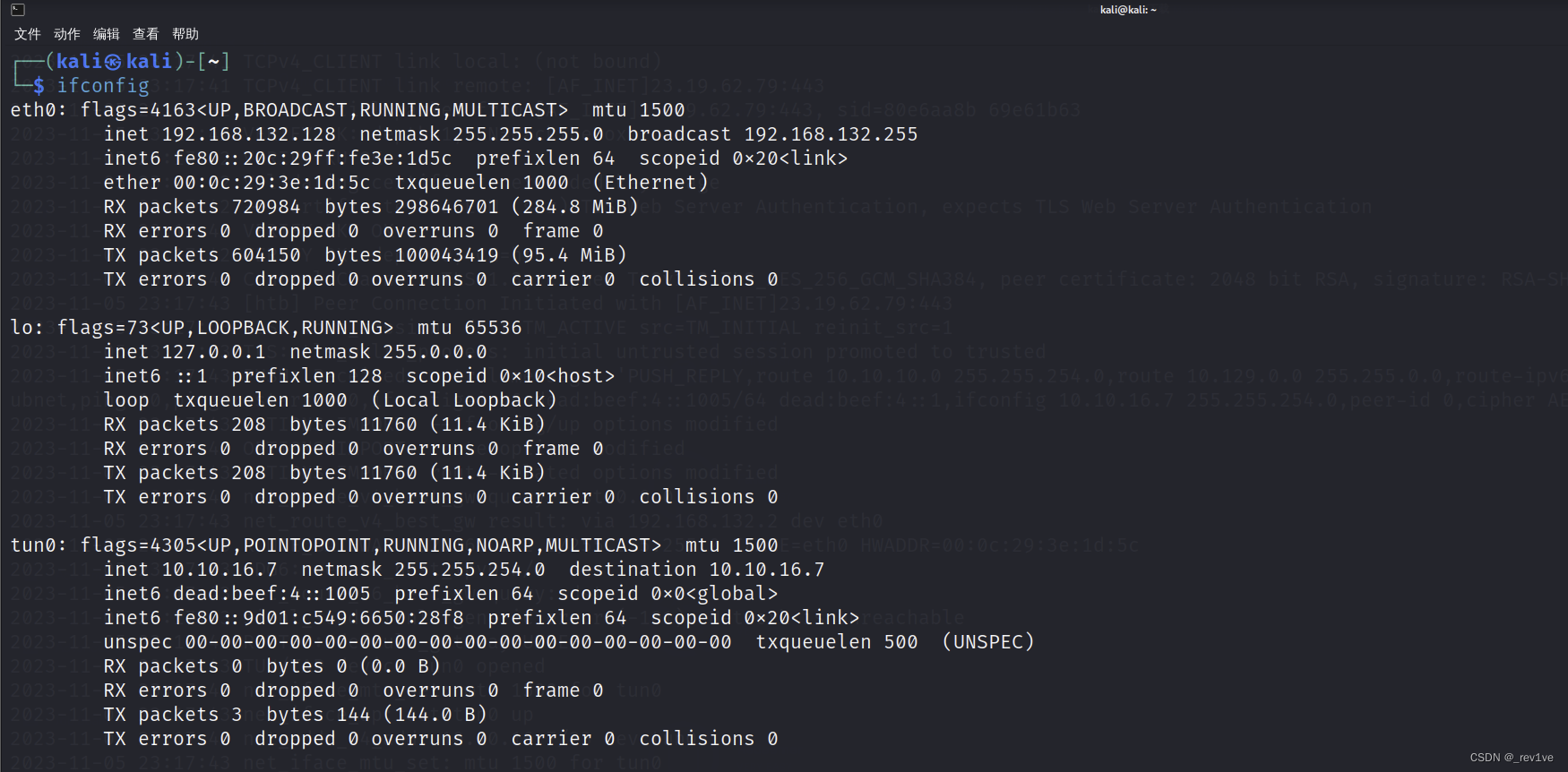Viewport: 1568px width, 772px height.
Task: Click the eth0 inet6 address fe80::20c:29ff:fe3e:1d5c
Action: (313, 159)
